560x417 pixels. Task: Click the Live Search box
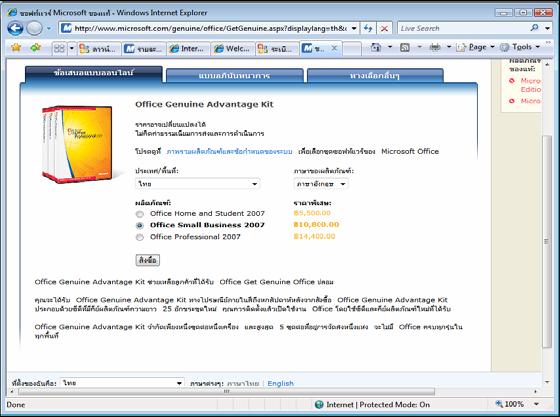coord(462,28)
